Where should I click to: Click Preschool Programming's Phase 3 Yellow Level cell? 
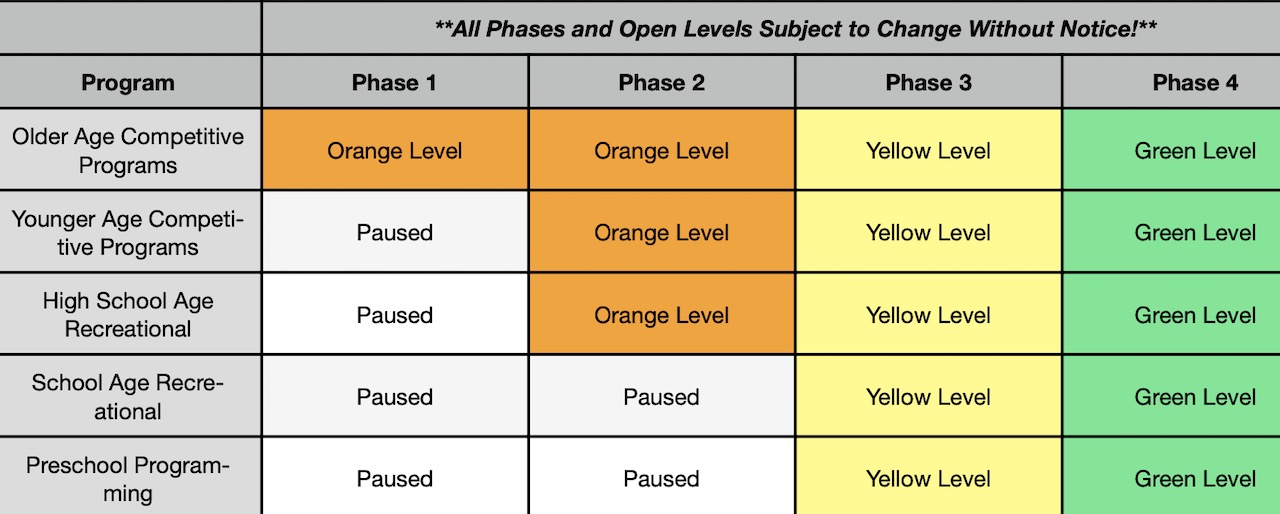tap(928, 479)
